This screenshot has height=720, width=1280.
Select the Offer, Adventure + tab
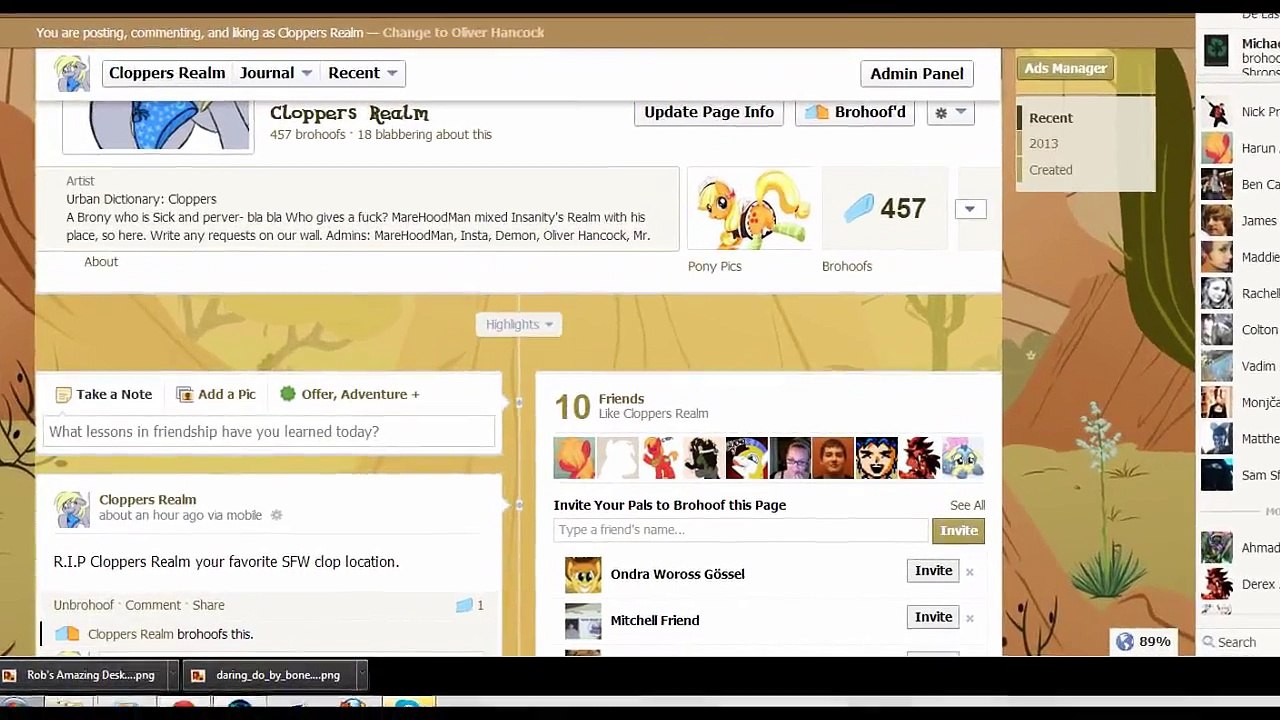pyautogui.click(x=350, y=394)
